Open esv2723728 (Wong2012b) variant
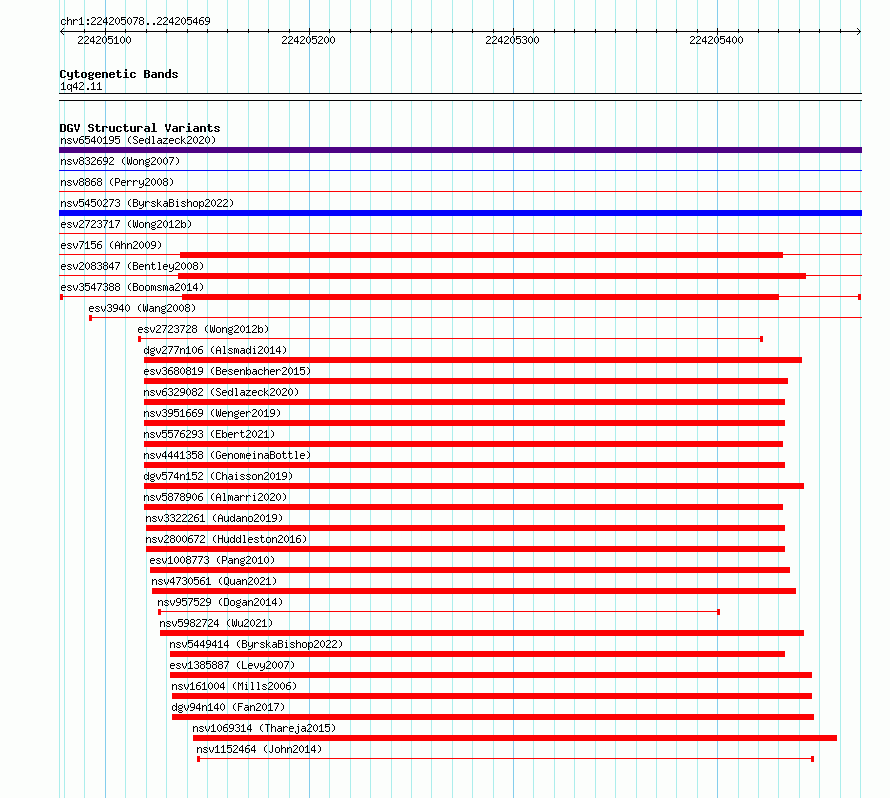 (x=203, y=329)
